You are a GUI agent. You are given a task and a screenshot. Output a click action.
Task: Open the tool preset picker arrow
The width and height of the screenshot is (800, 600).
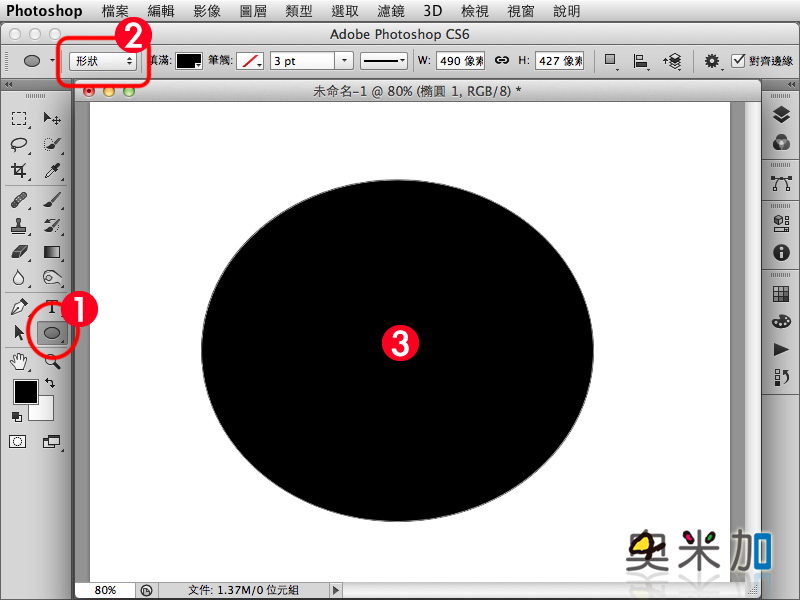pyautogui.click(x=53, y=61)
